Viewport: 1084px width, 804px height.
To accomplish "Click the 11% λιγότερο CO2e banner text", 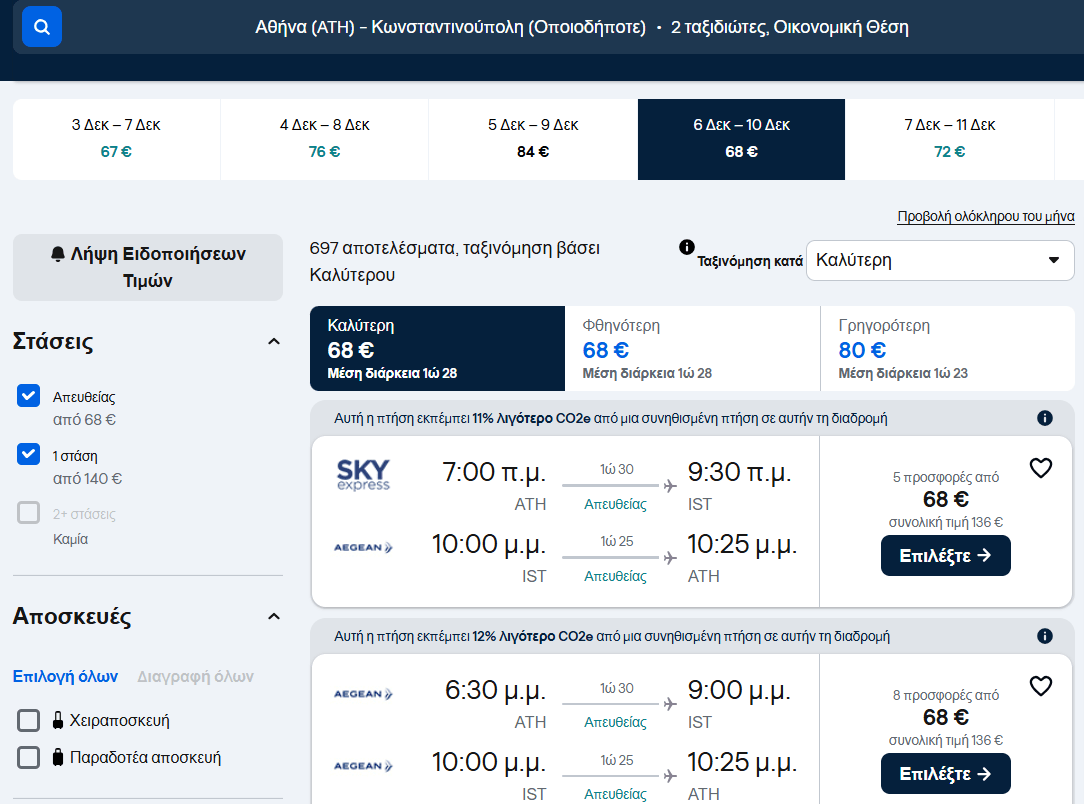I will [x=610, y=418].
